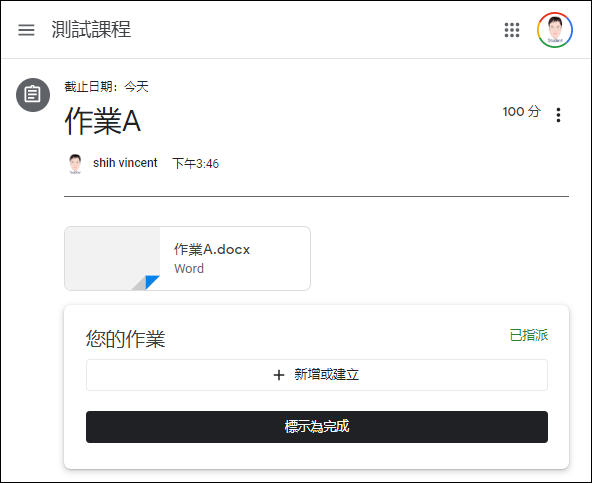Open the three-dot assignment options menu
This screenshot has width=592, height=483.
click(x=558, y=115)
